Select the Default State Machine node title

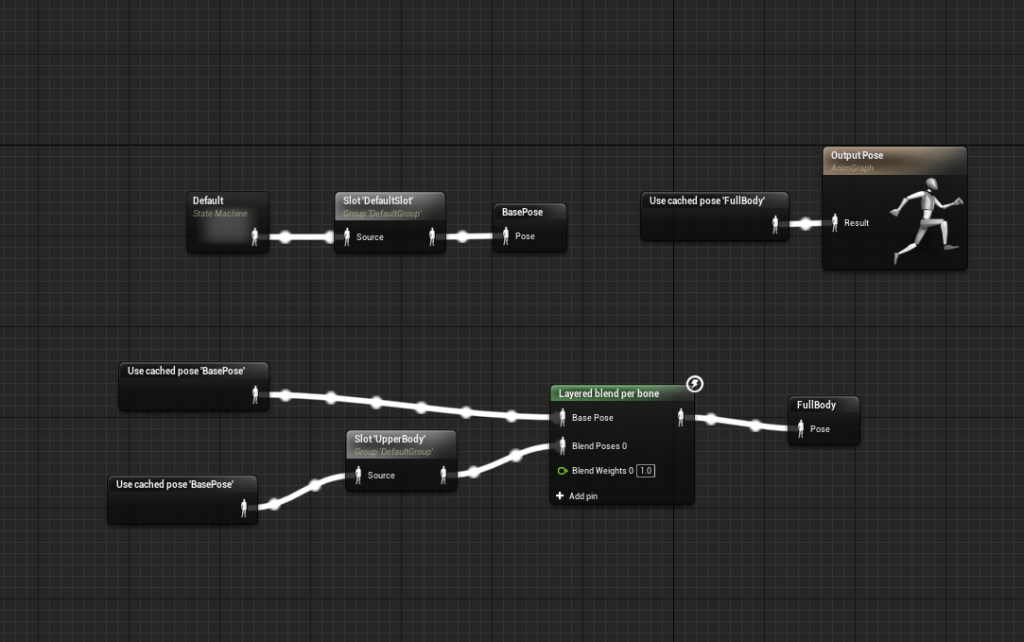click(x=209, y=201)
